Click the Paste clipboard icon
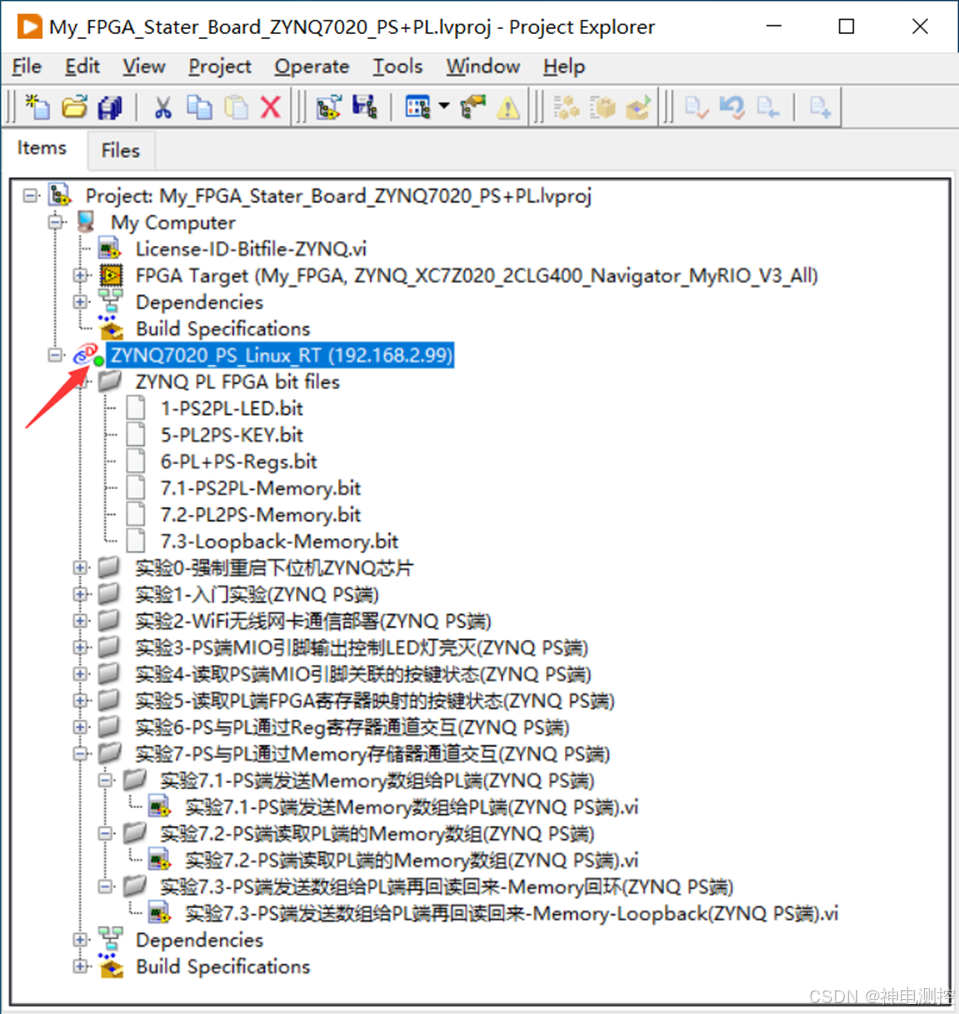 (236, 107)
